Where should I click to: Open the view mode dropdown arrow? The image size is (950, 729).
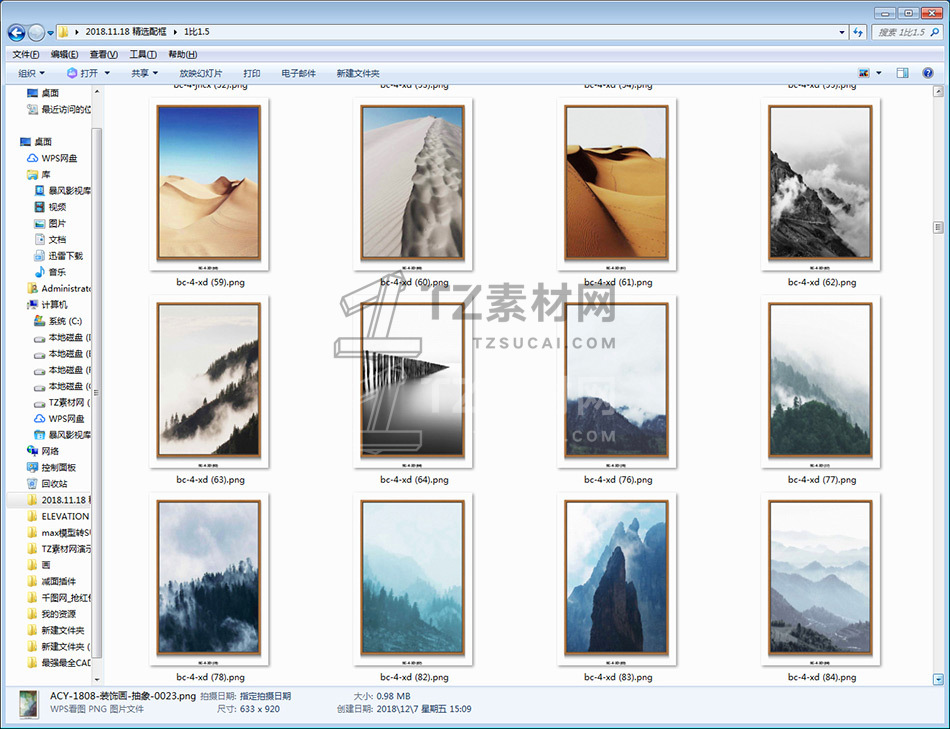point(879,73)
